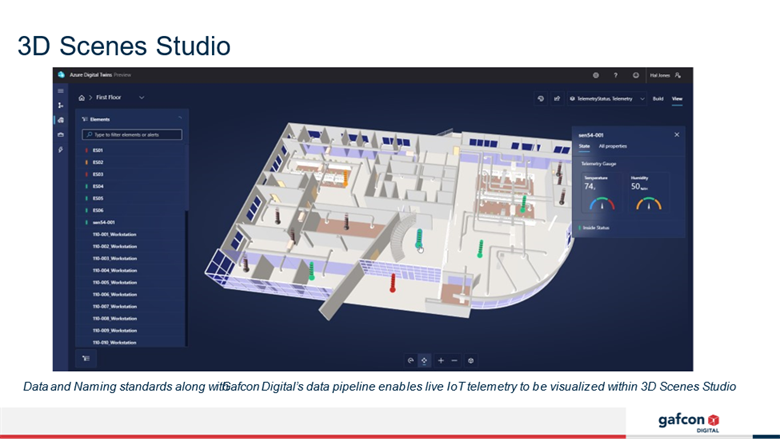Select element ES01
Image resolution: width=780 pixels, height=439 pixels.
pos(132,150)
